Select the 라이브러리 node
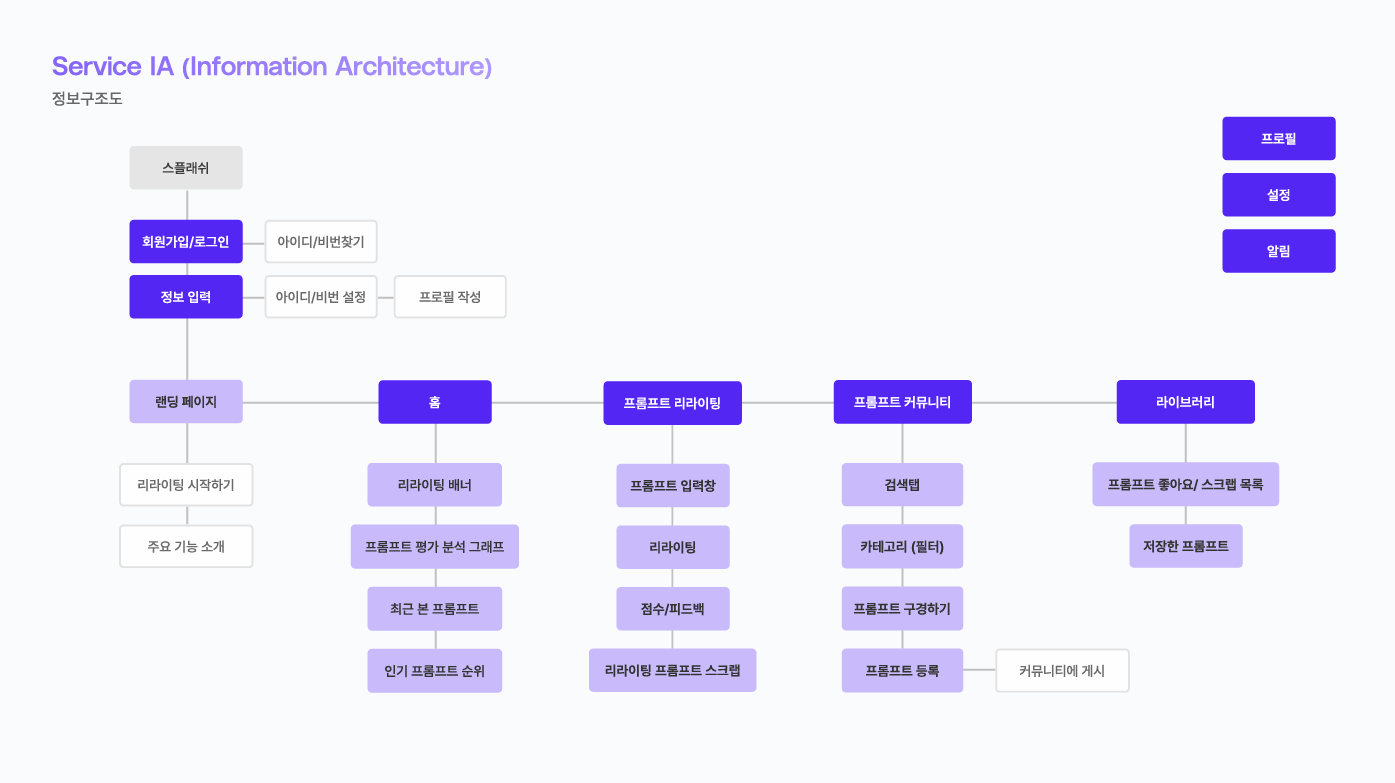This screenshot has height=783, width=1395. (x=1185, y=402)
